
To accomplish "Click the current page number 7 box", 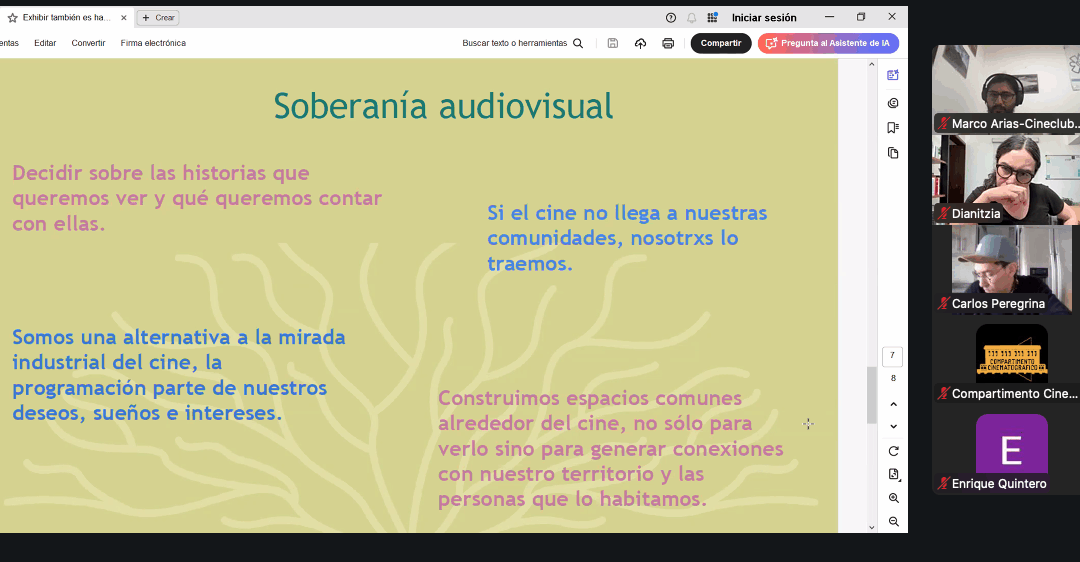I will click(892, 356).
